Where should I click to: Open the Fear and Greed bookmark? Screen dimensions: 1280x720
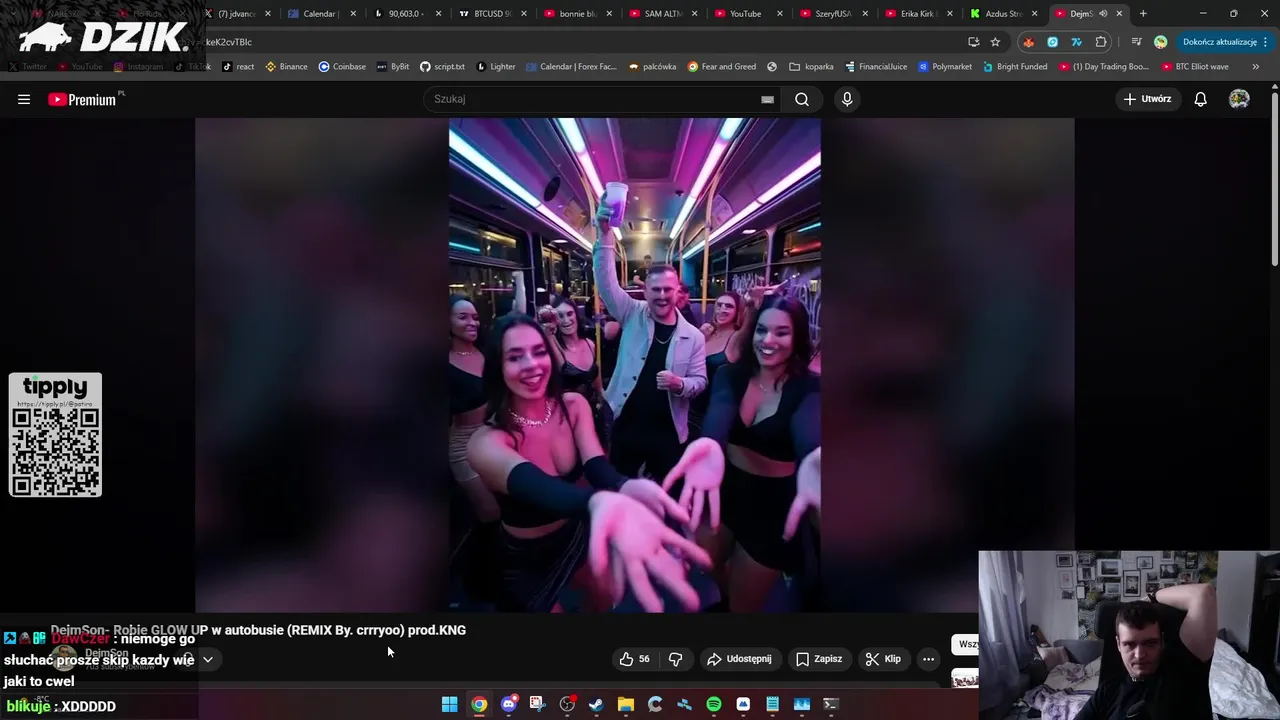[x=722, y=67]
